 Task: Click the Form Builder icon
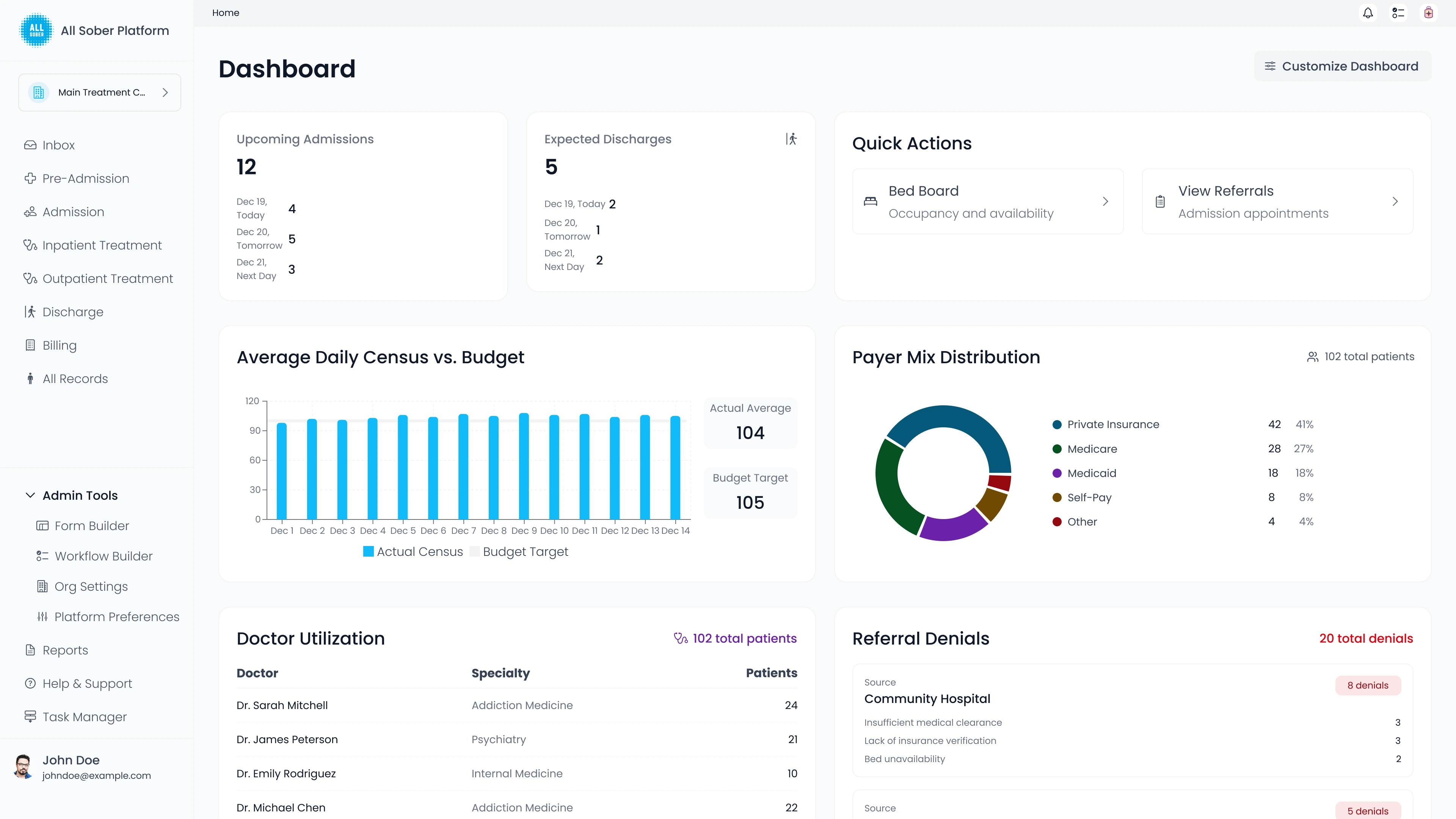tap(42, 526)
